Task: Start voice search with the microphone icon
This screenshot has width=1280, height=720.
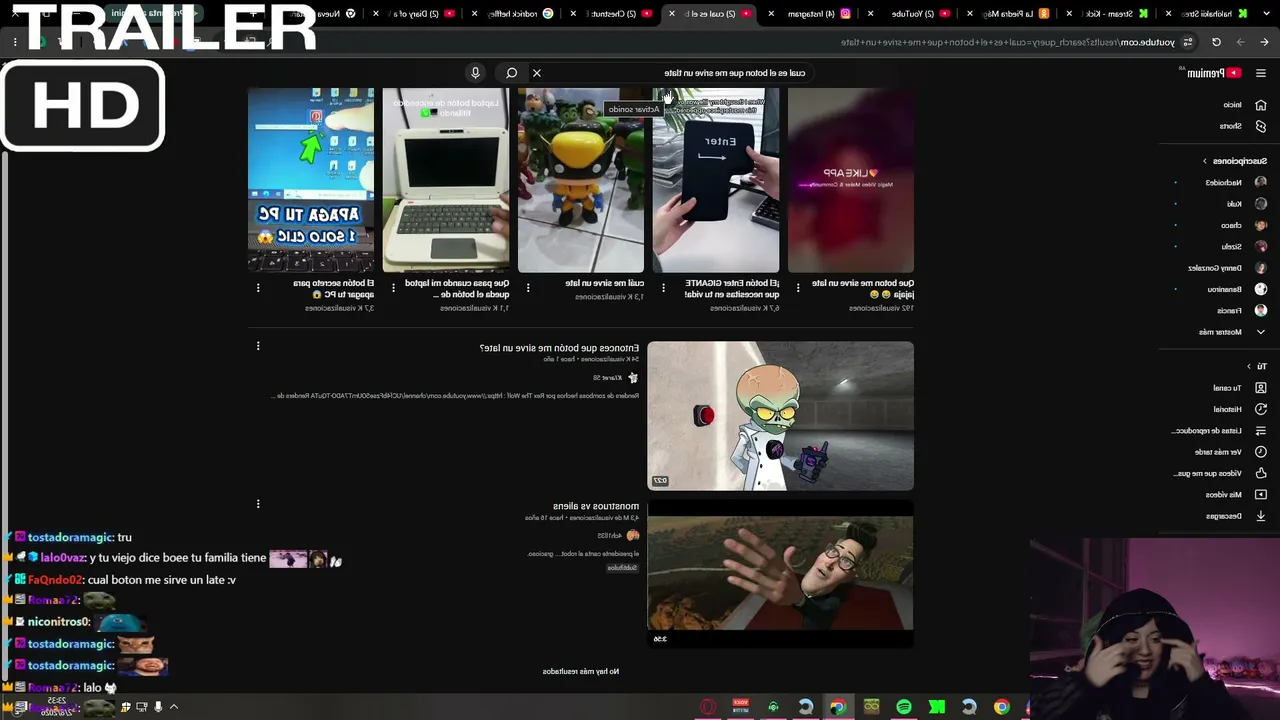Action: pyautogui.click(x=476, y=73)
